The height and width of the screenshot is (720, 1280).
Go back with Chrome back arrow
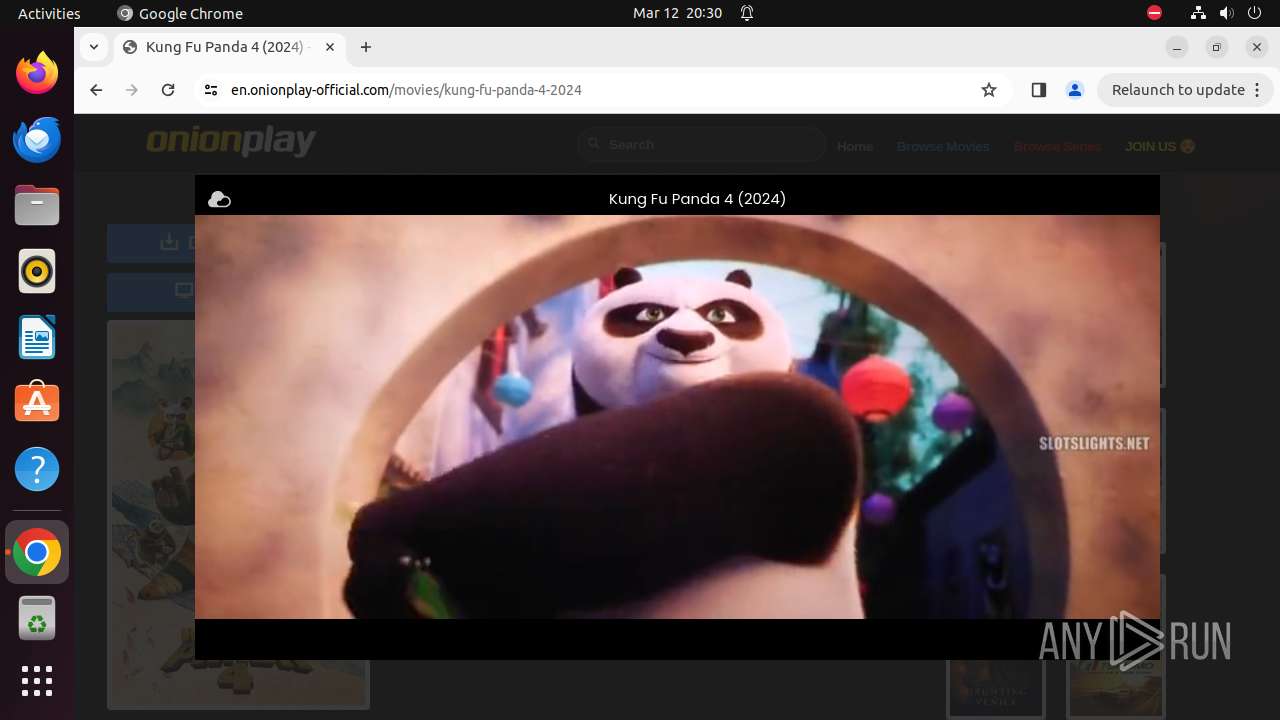[x=96, y=90]
